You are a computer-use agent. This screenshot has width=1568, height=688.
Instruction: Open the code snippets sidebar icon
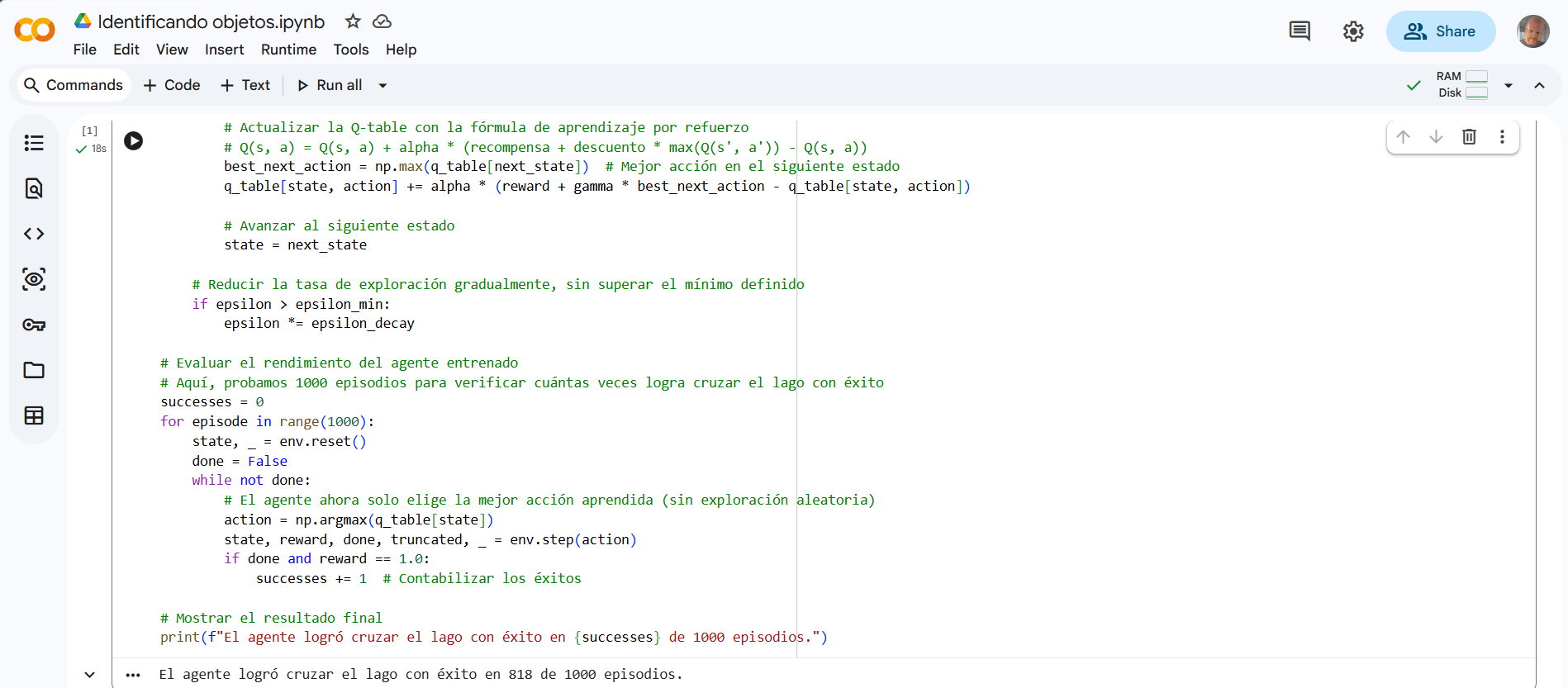pos(34,234)
